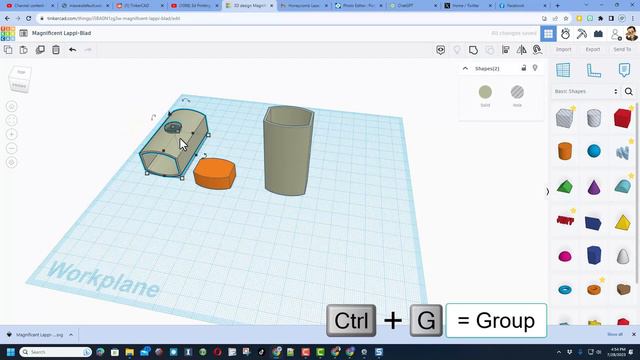Pick the navy Polygon shape
640x360 pixels.
click(594, 255)
